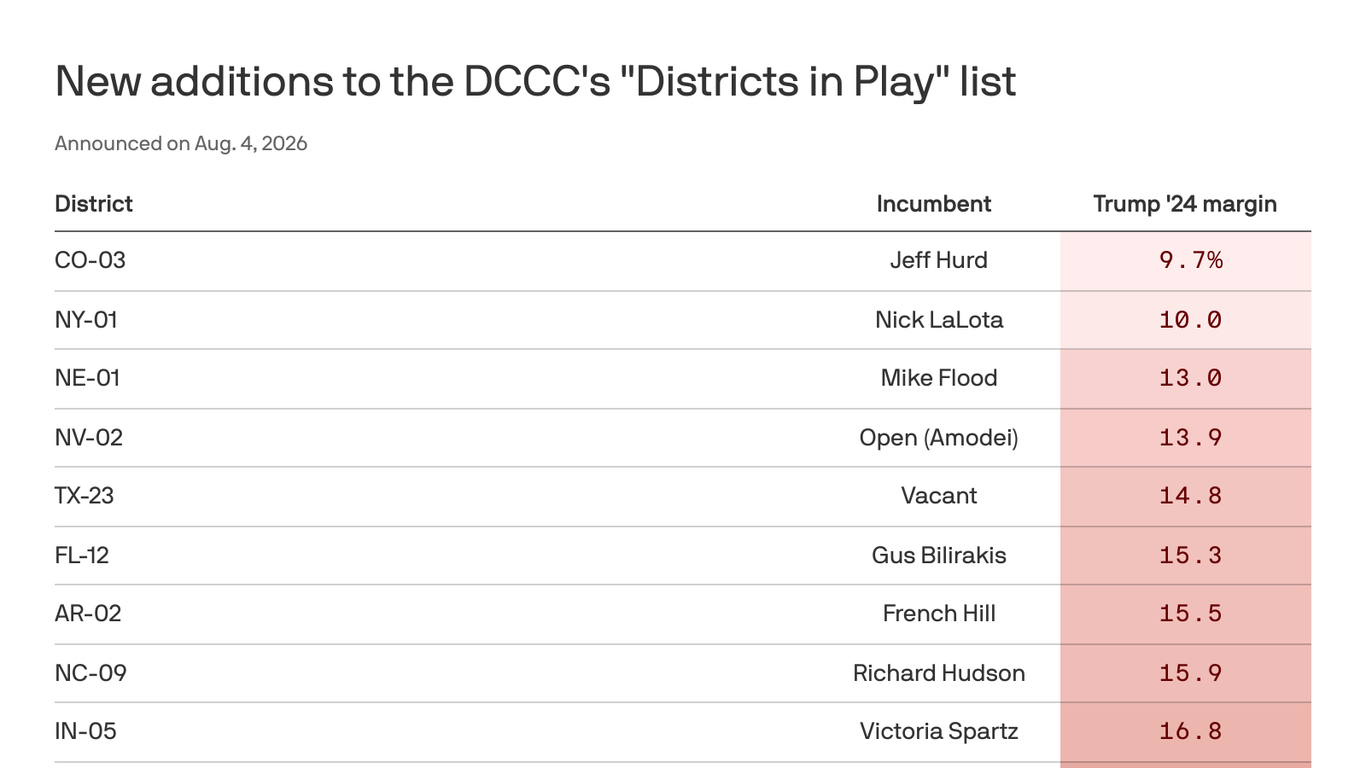
Task: Click incumbent name Jeff Hurd
Action: tap(939, 260)
